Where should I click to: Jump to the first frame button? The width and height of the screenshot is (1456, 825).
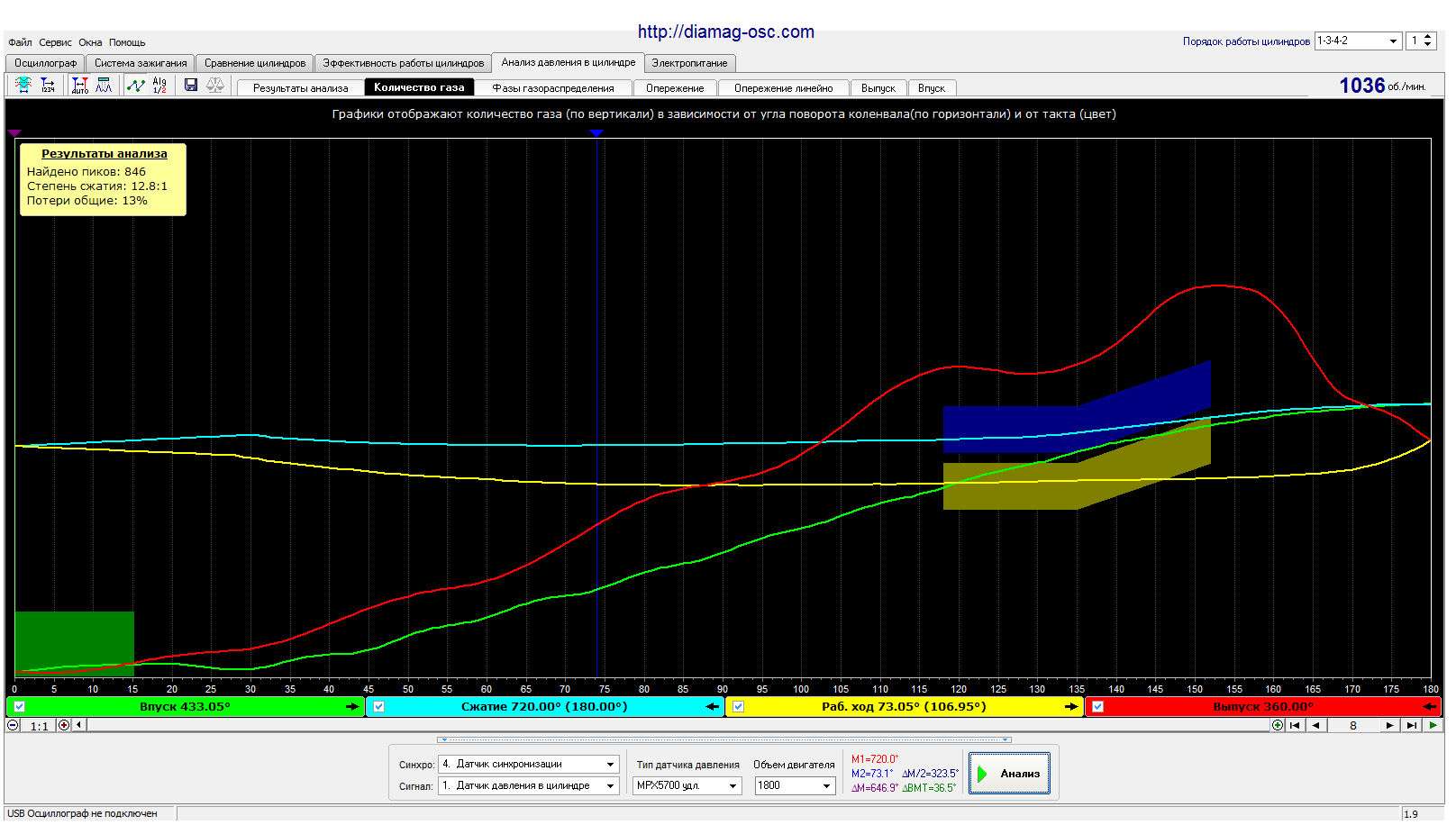click(x=1295, y=725)
